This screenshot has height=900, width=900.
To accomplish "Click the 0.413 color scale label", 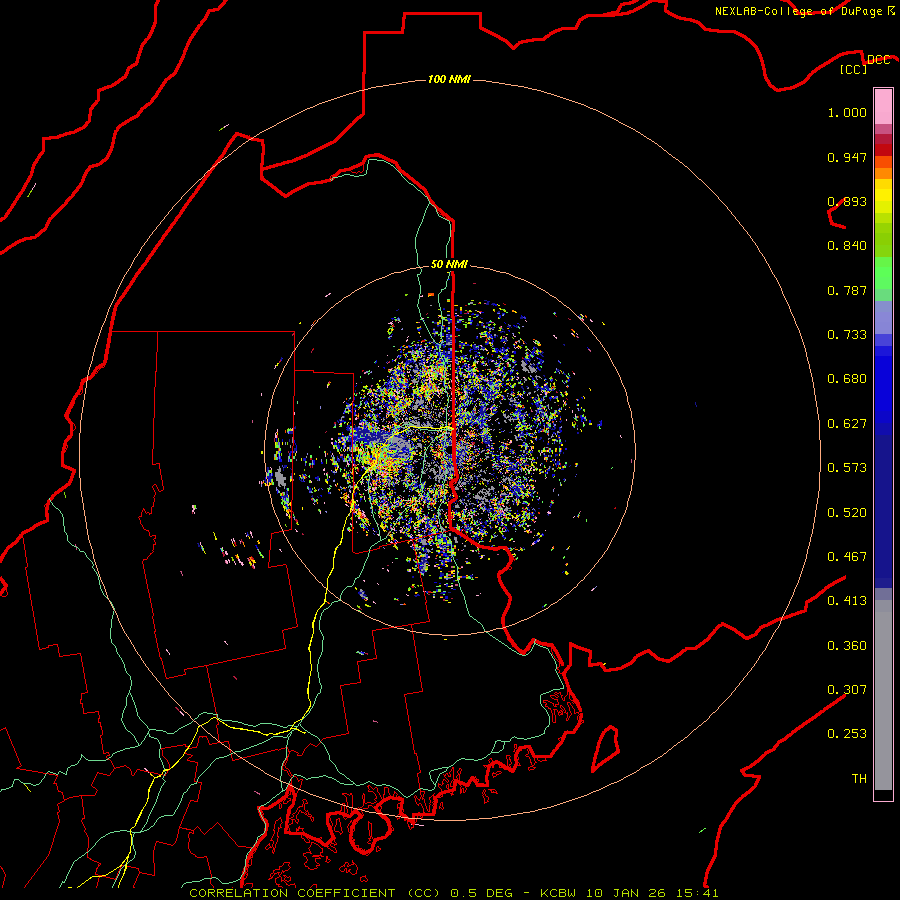I will click(847, 601).
